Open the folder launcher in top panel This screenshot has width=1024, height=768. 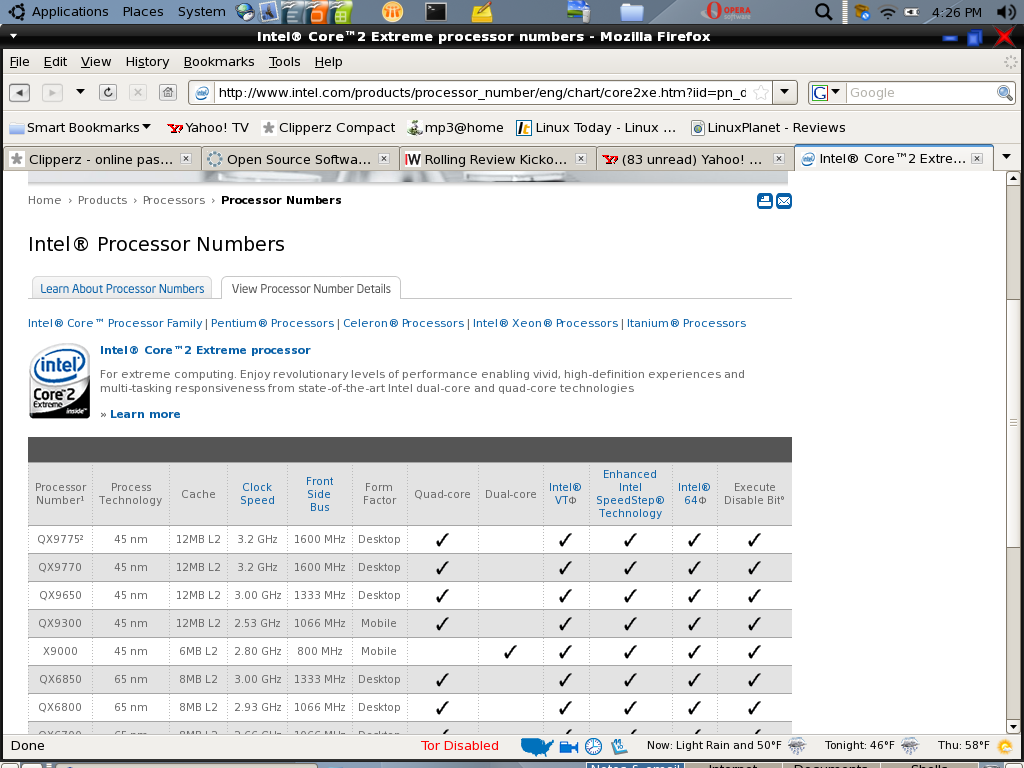click(x=632, y=11)
